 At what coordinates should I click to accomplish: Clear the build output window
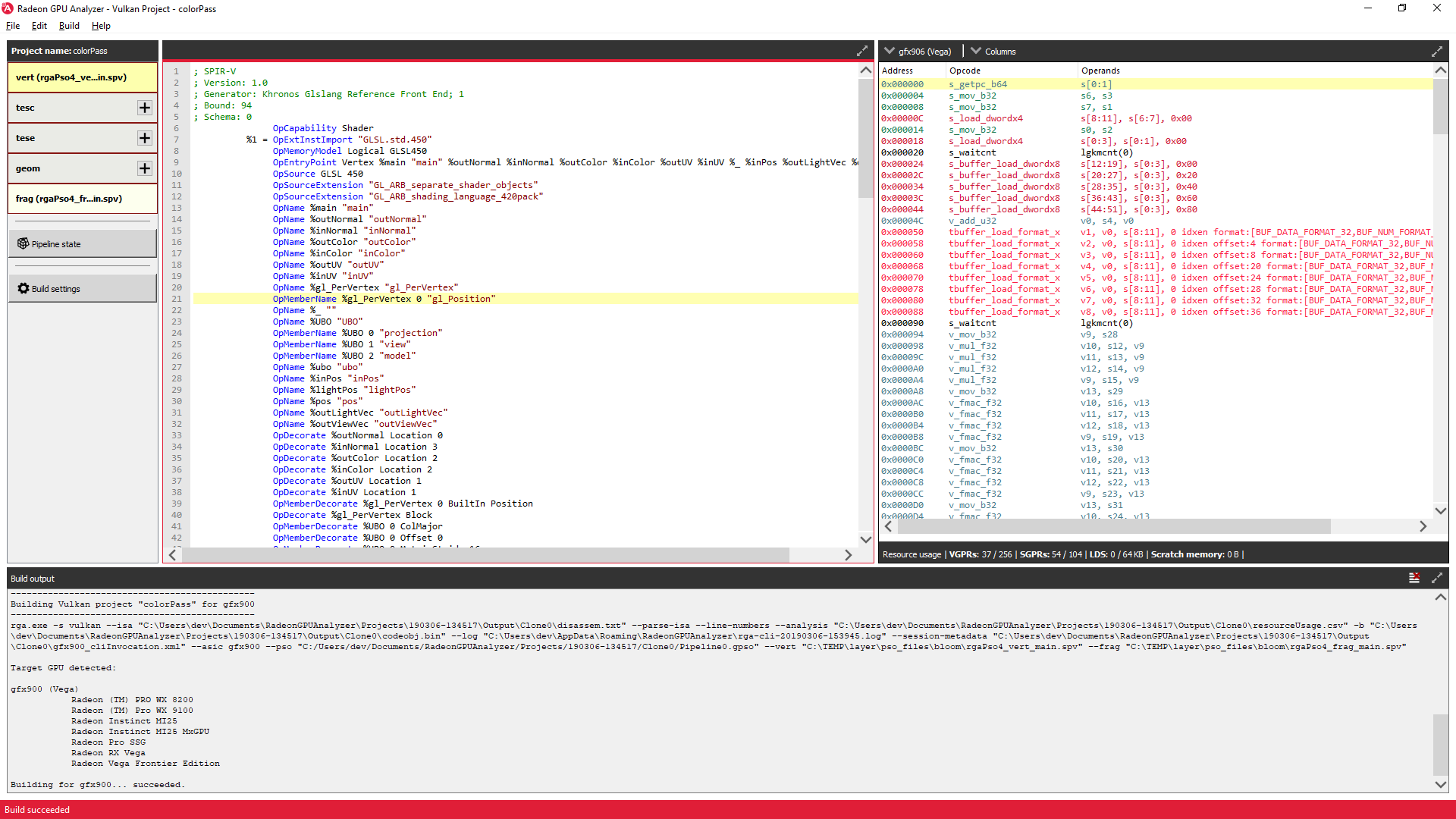[x=1414, y=578]
